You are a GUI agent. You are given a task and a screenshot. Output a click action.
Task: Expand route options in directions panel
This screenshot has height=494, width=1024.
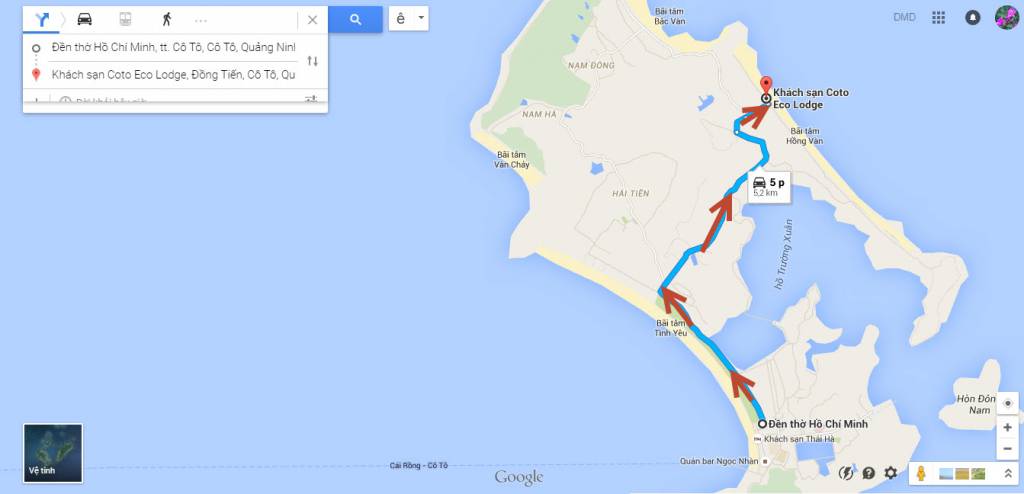point(311,99)
